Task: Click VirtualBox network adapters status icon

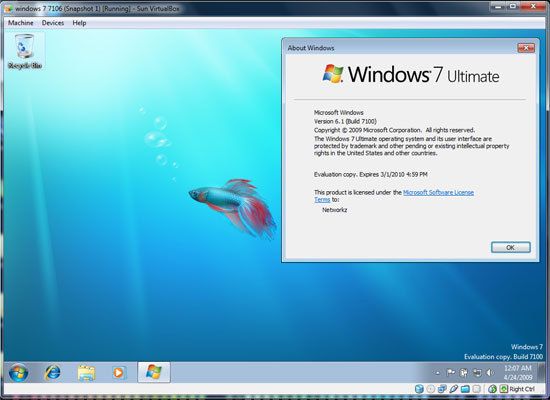Action: pos(442,389)
